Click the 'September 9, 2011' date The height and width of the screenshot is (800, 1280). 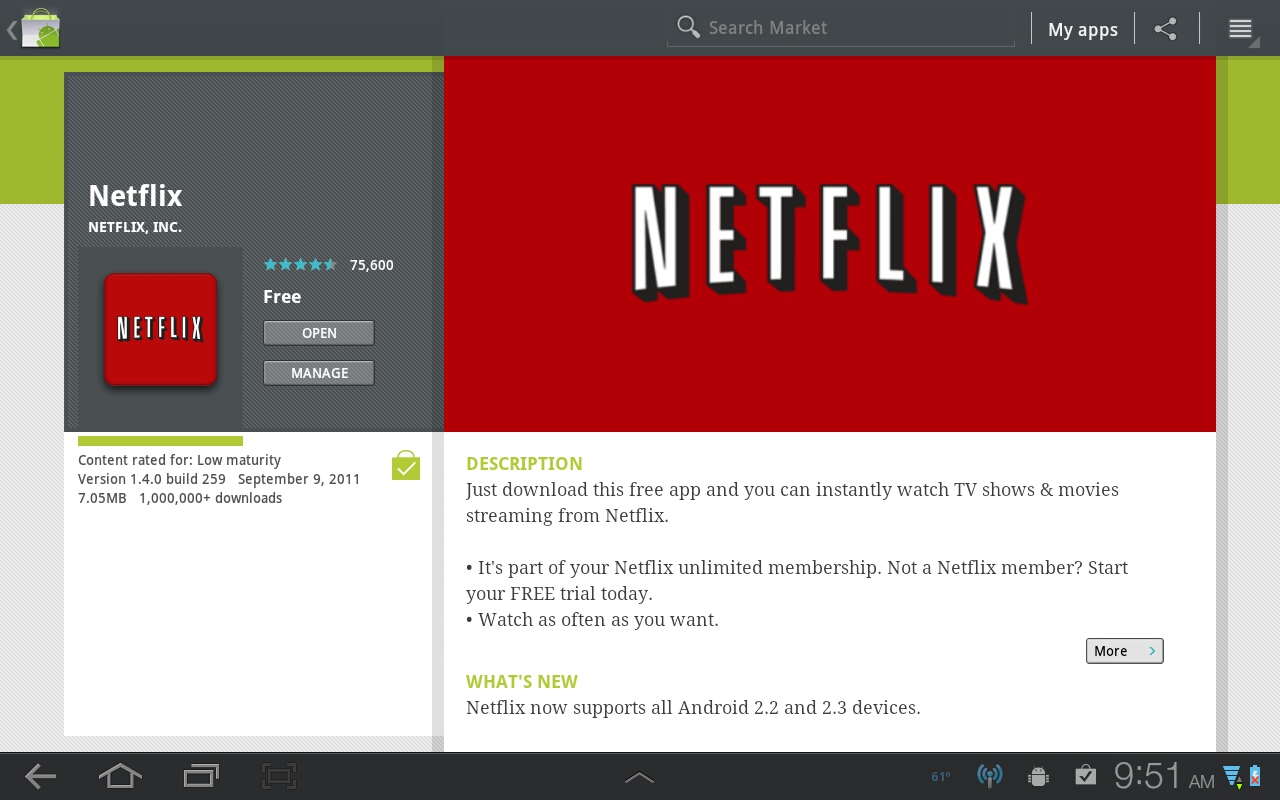tap(299, 479)
